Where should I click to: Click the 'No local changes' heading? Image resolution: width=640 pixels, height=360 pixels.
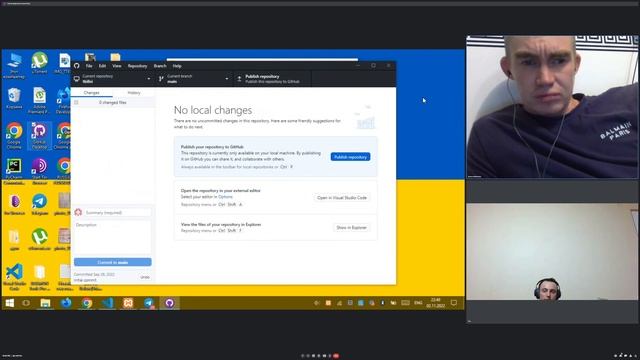point(213,110)
